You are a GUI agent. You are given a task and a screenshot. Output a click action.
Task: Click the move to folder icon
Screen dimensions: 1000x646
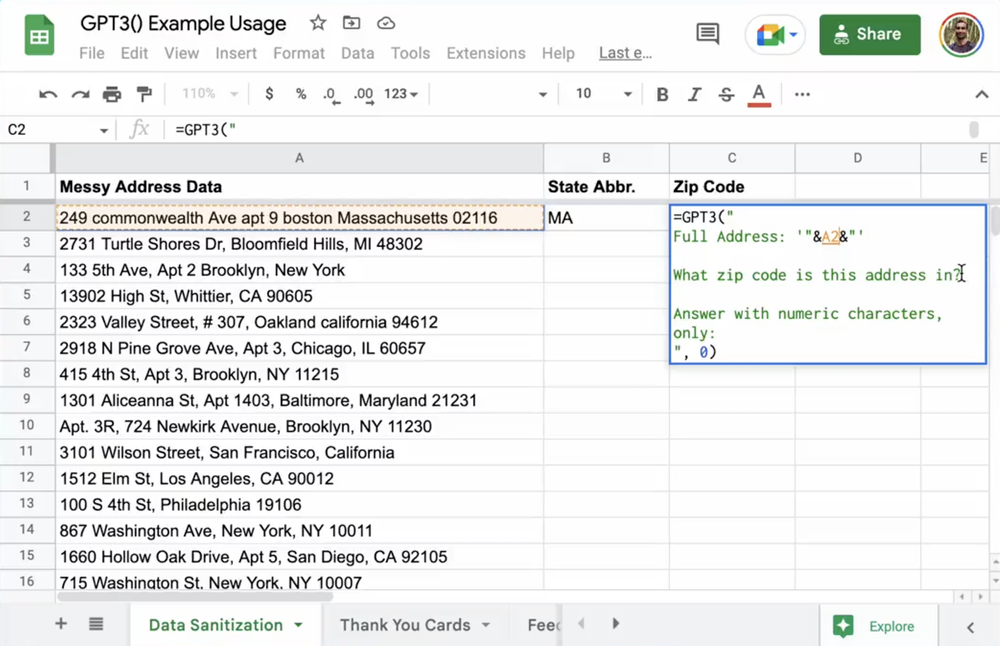351,24
